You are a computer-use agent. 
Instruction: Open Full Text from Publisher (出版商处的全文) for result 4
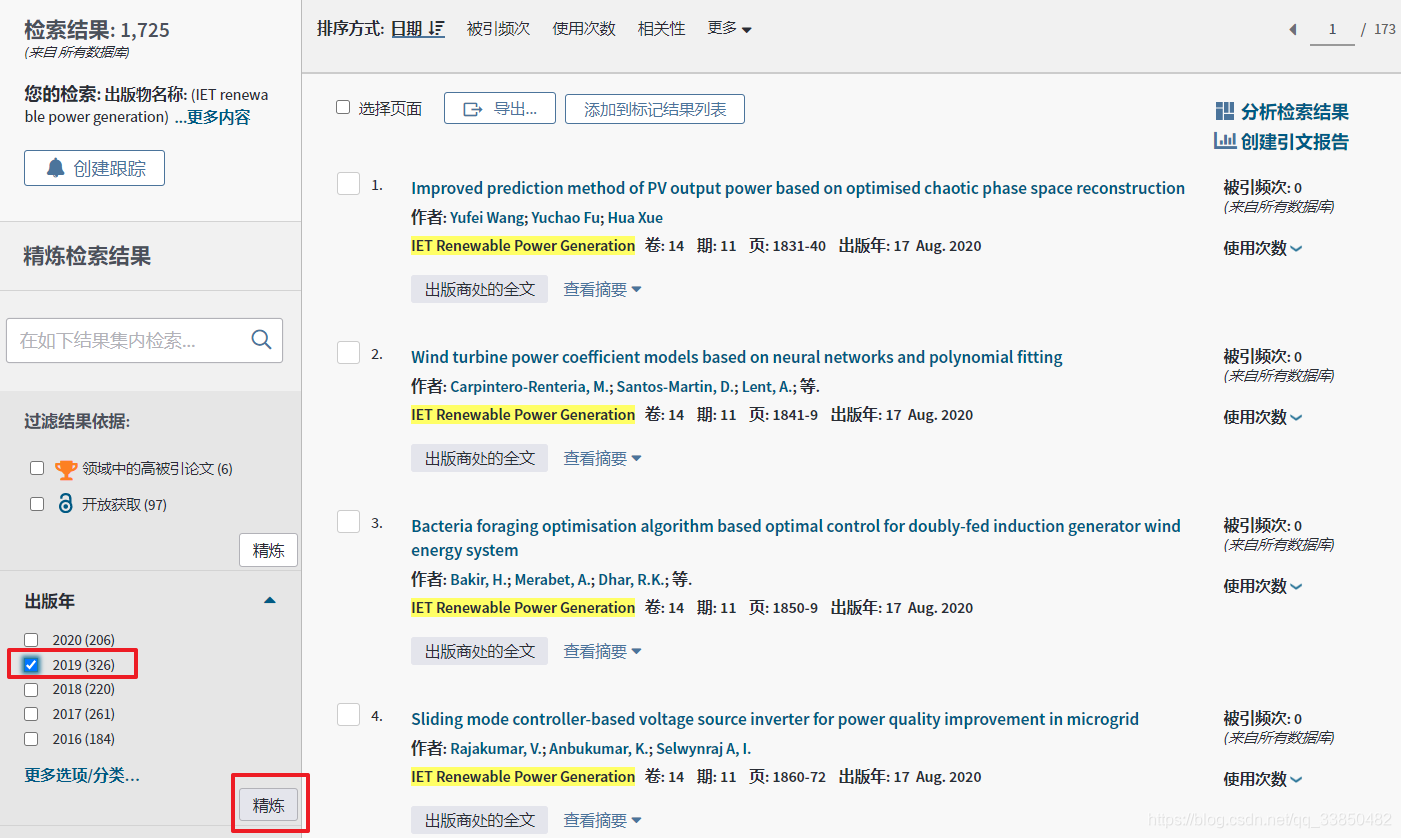(479, 820)
